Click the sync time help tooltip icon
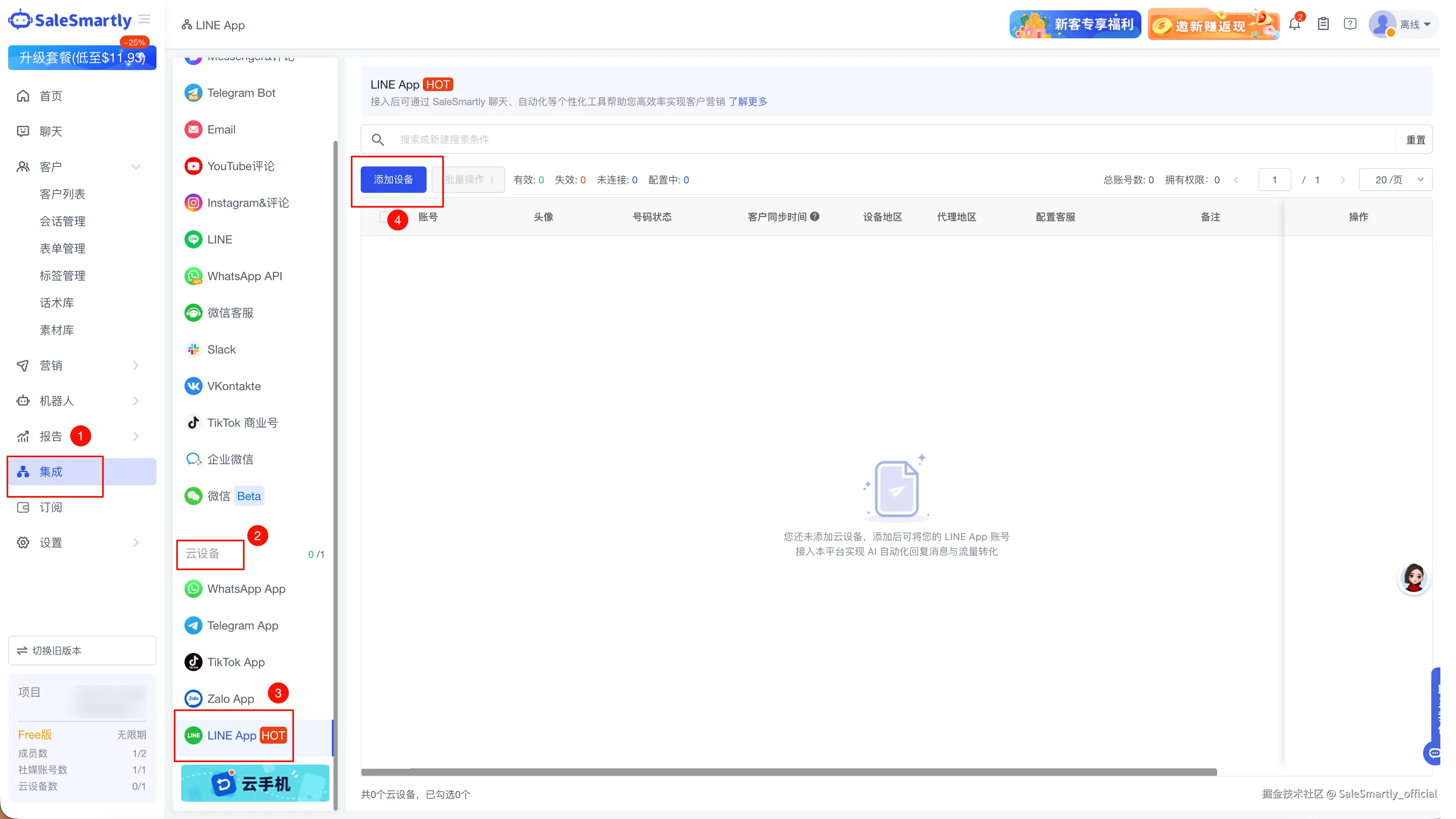 point(814,217)
